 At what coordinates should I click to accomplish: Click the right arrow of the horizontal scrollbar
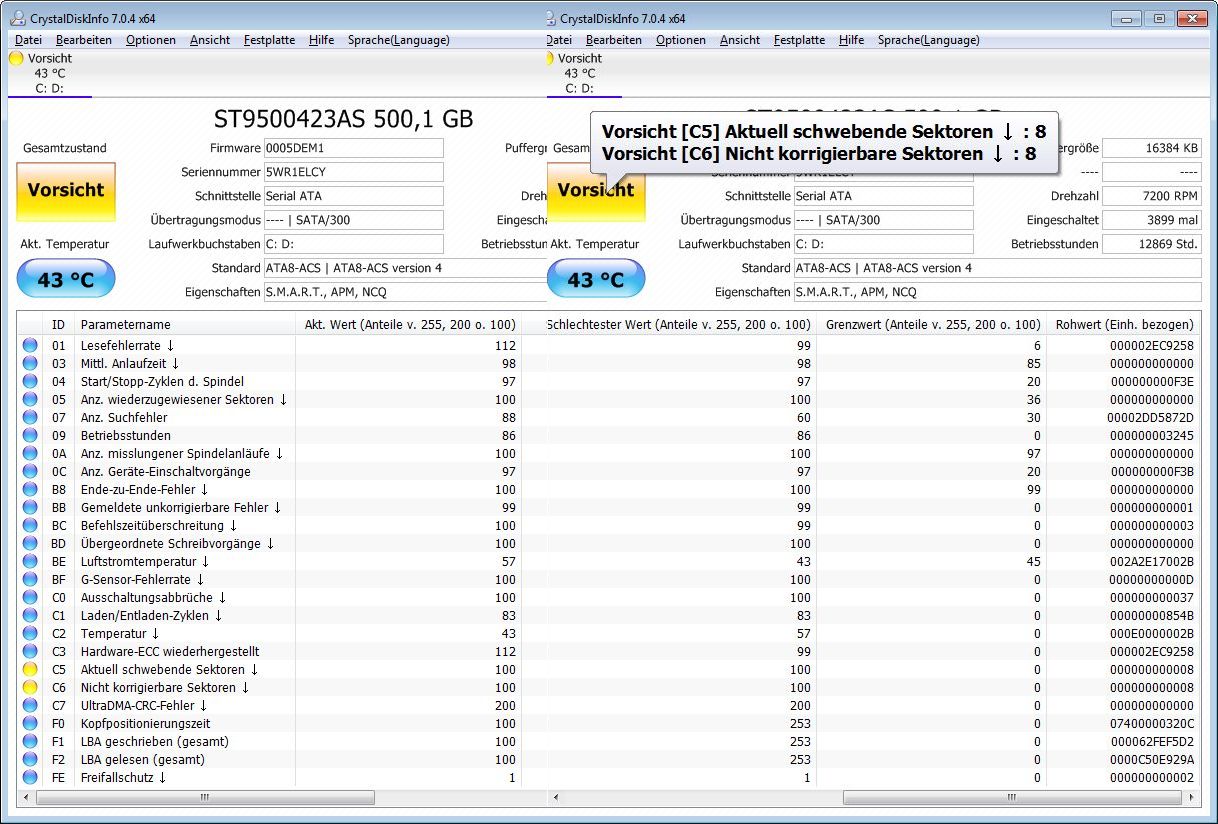coord(1193,798)
